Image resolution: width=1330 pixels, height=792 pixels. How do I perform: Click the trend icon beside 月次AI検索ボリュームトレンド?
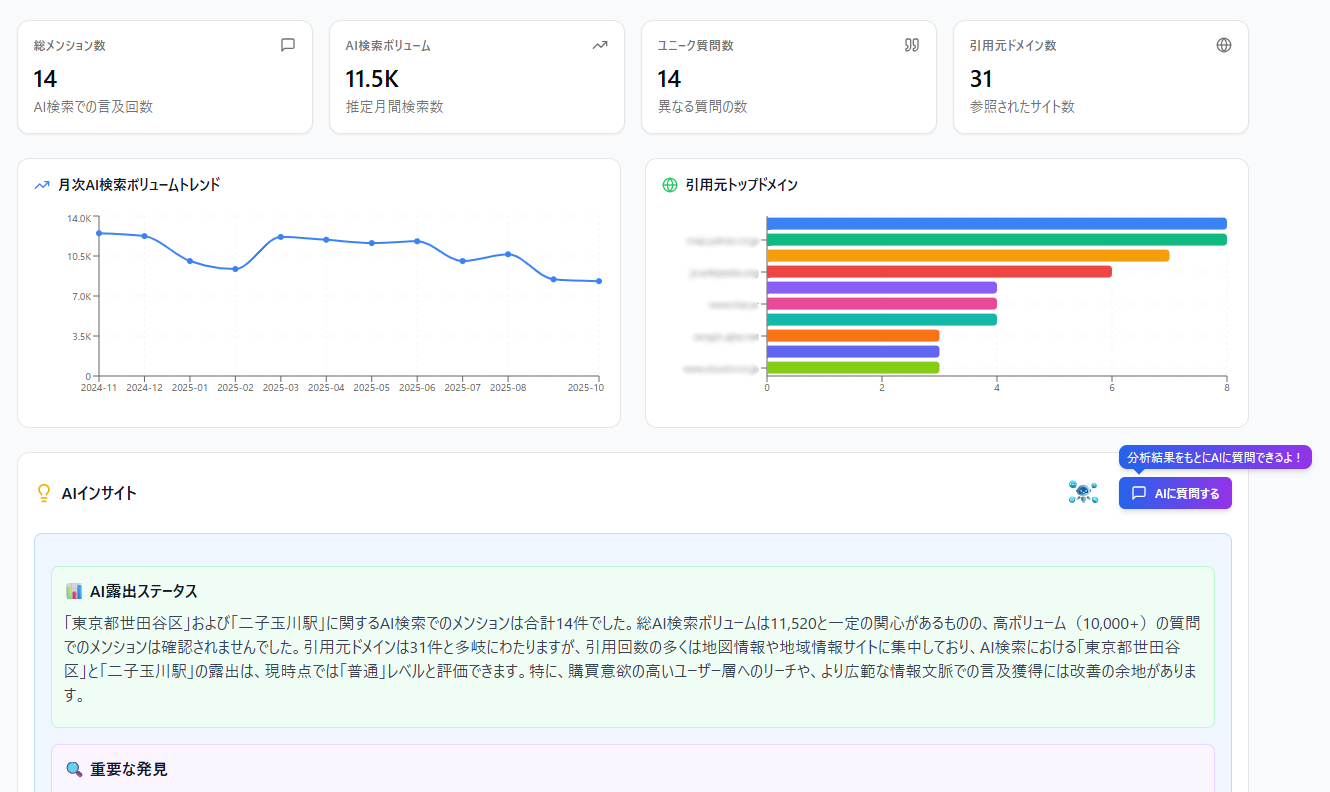(x=42, y=185)
